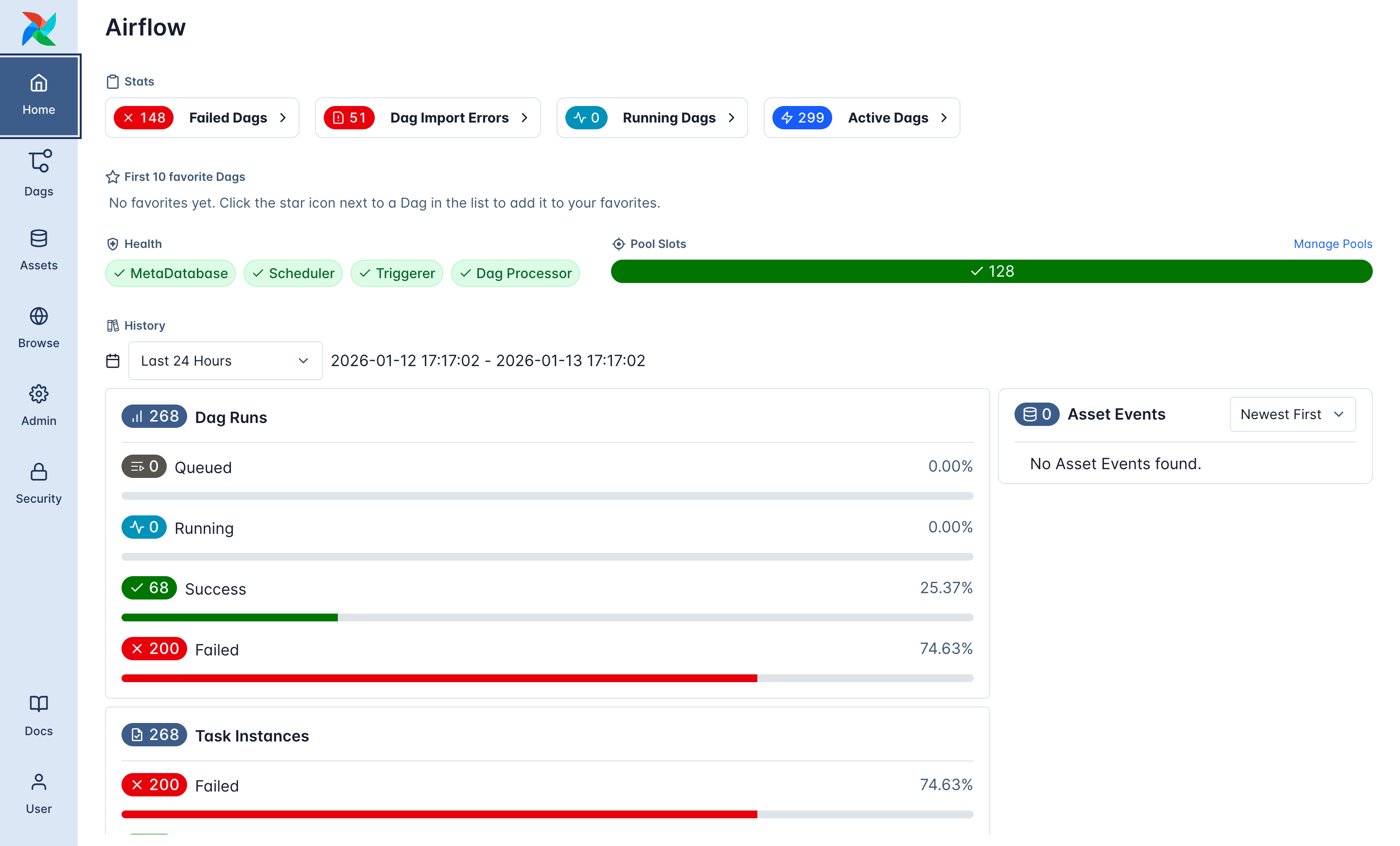Image resolution: width=1400 pixels, height=846 pixels.
Task: Open the Dag Import Errors card
Action: [428, 118]
